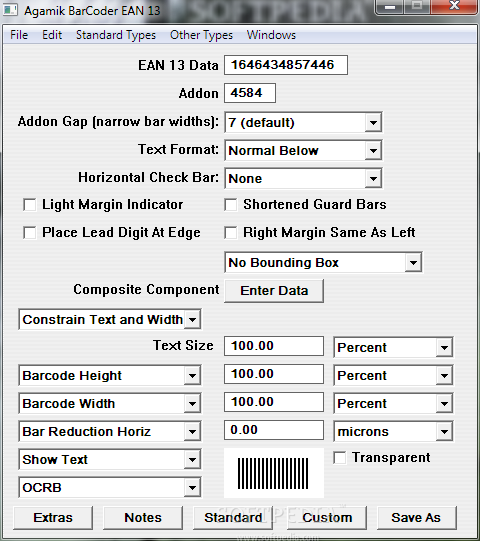This screenshot has width=480, height=541.
Task: Click the Text Size value field
Action: pyautogui.click(x=274, y=346)
